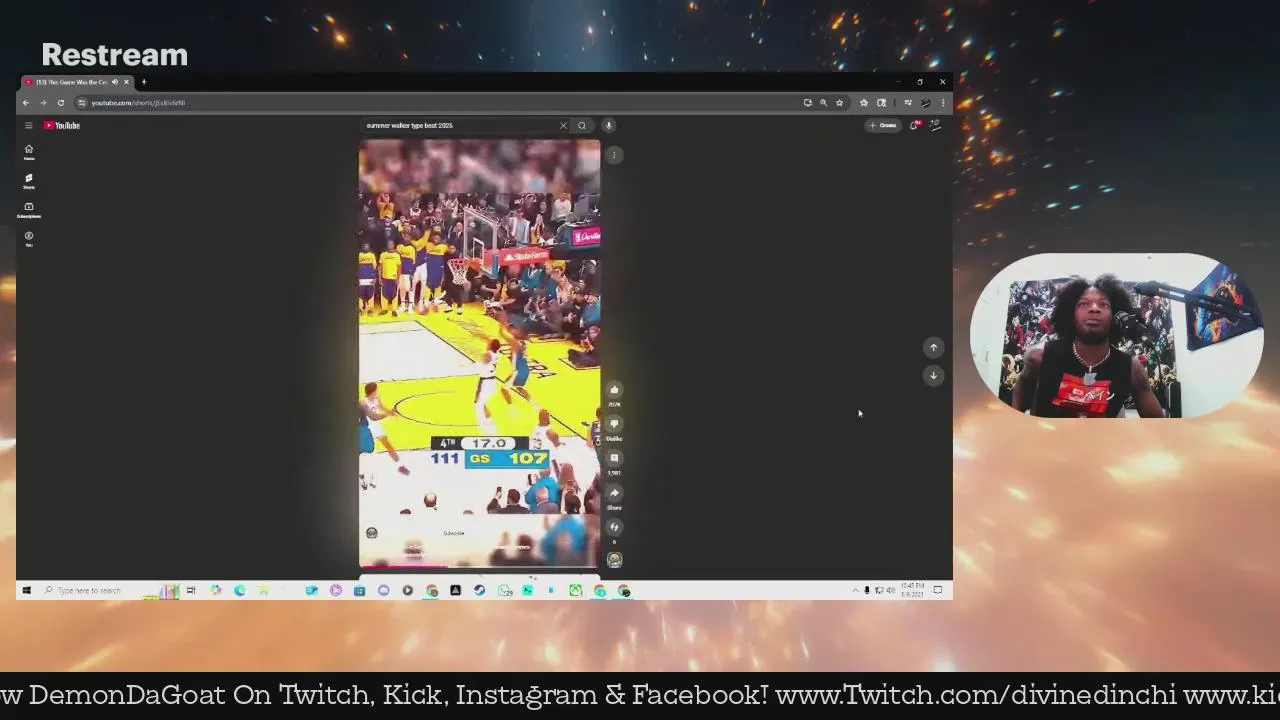The width and height of the screenshot is (1280, 720).
Task: Open YouTube notifications bell
Action: click(914, 126)
